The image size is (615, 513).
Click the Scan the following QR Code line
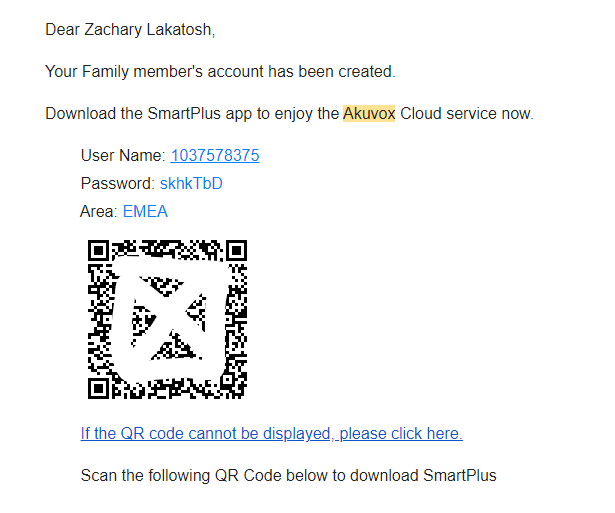(289, 475)
